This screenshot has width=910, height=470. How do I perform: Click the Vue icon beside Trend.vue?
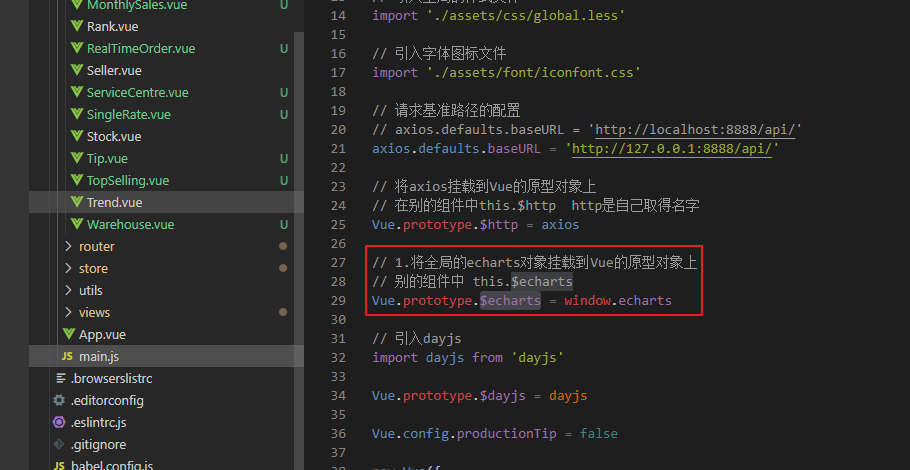click(x=77, y=203)
